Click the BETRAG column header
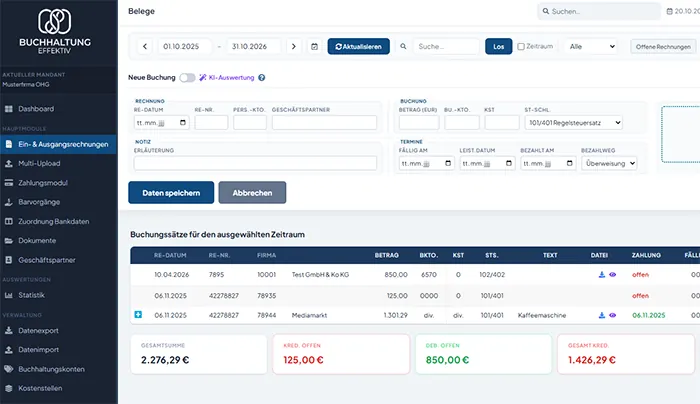The width and height of the screenshot is (700, 404). (x=387, y=255)
